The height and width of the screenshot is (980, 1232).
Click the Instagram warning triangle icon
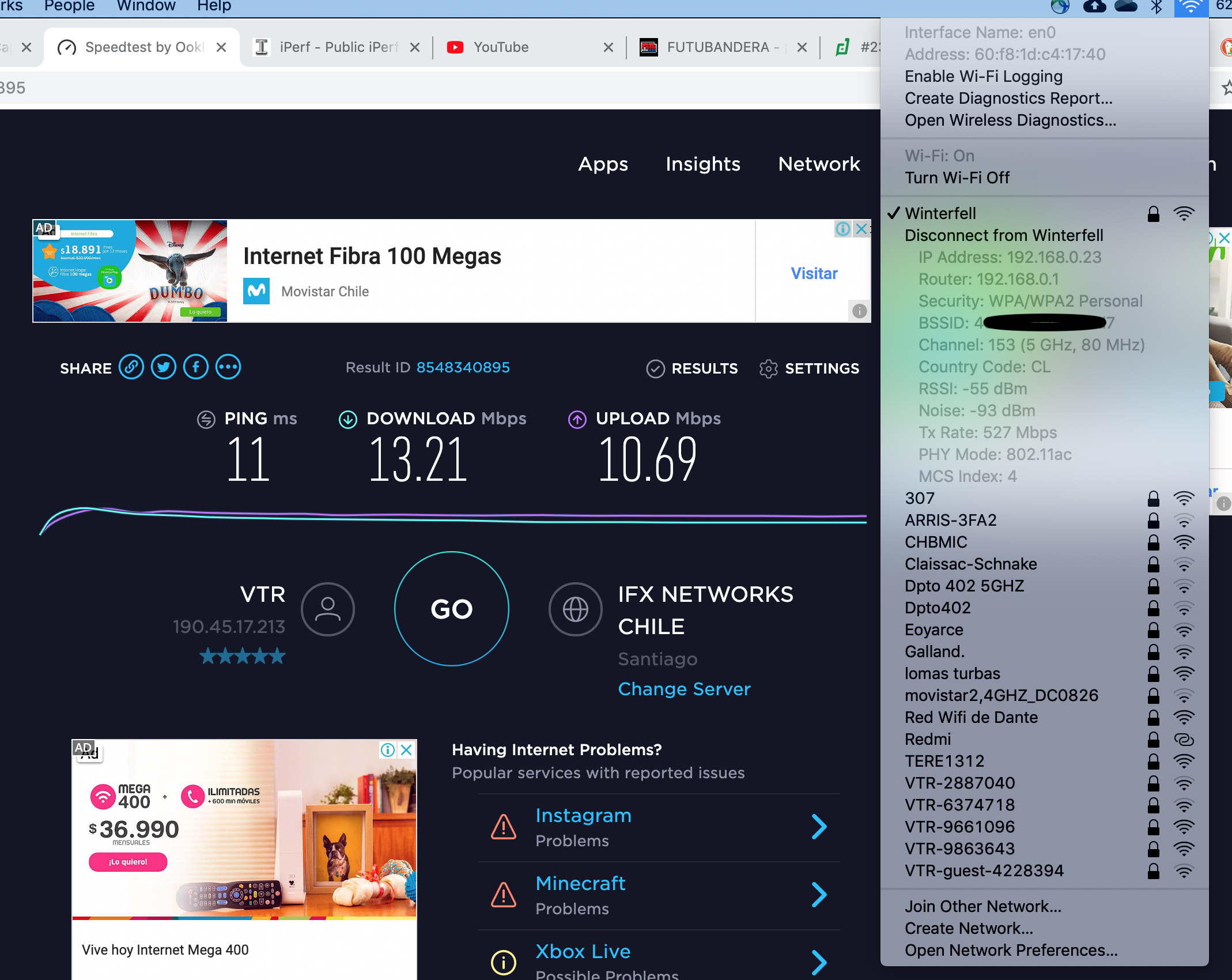(504, 827)
